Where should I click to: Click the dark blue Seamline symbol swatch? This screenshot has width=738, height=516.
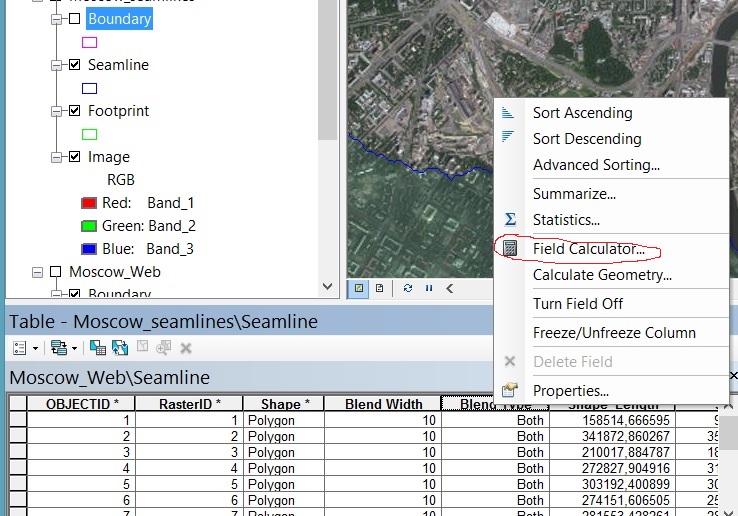(89, 89)
